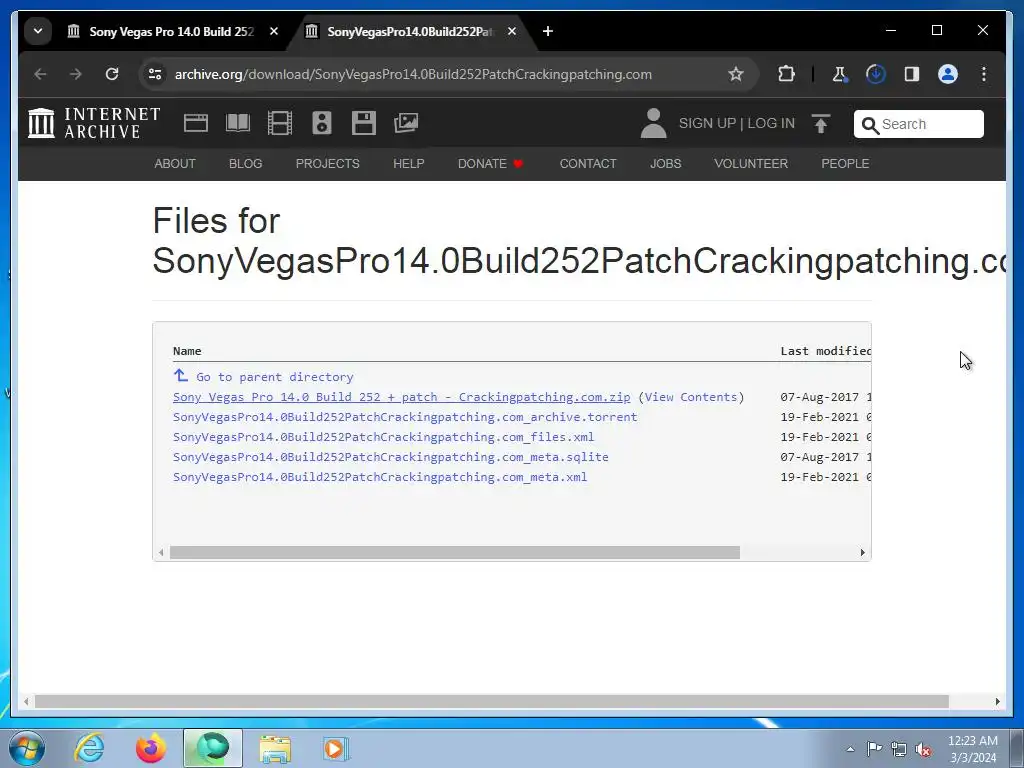Open a new browser tab

tap(548, 31)
